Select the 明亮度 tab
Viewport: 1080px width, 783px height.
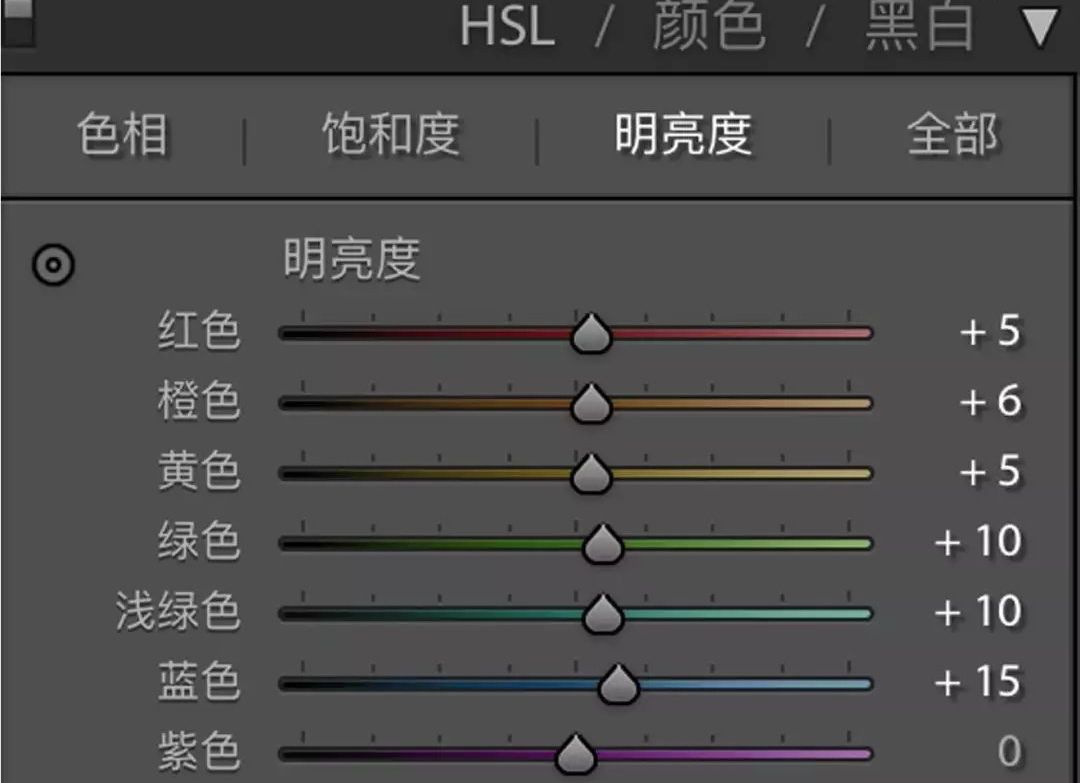(x=683, y=134)
